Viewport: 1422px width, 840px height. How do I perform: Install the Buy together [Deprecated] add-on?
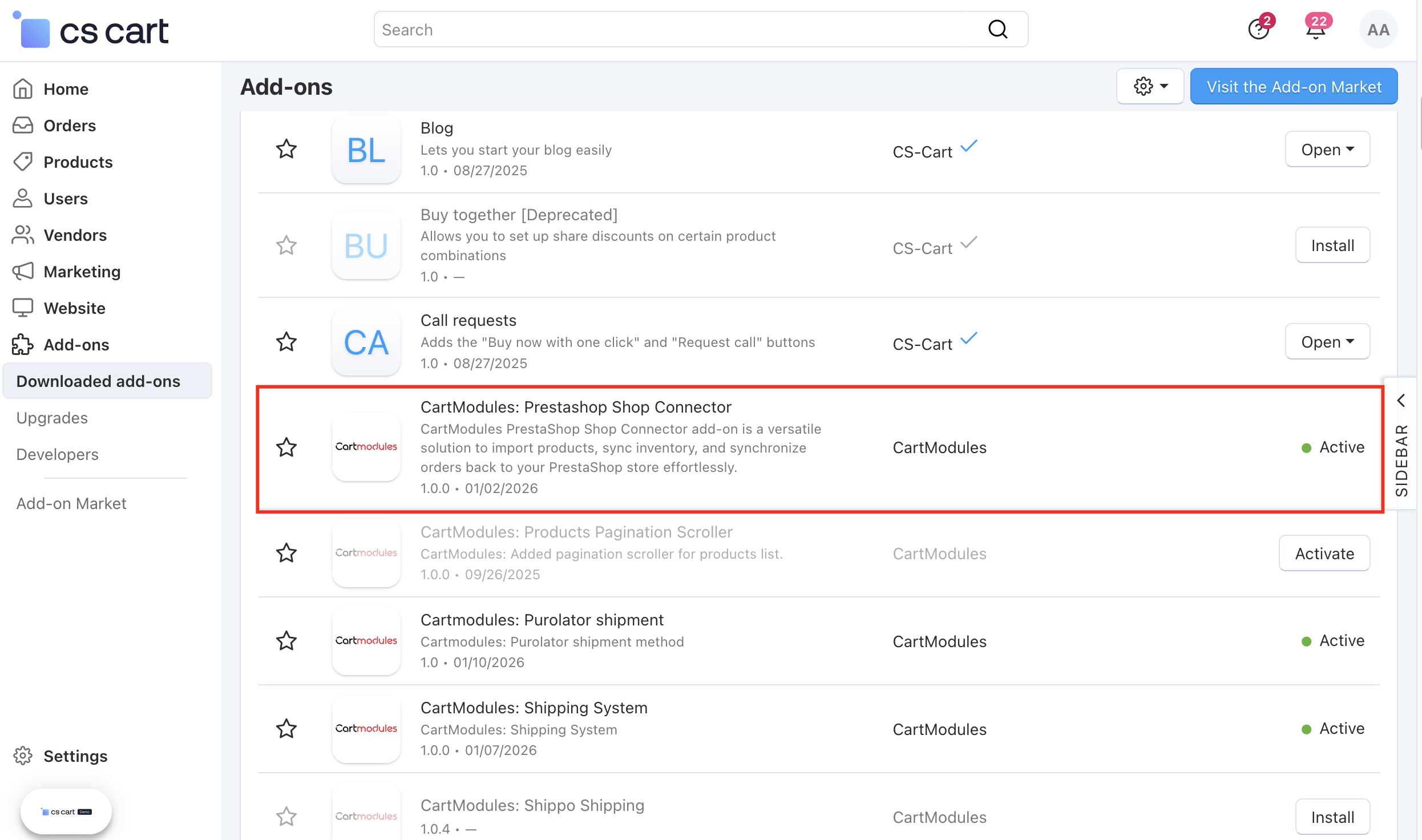(1332, 245)
